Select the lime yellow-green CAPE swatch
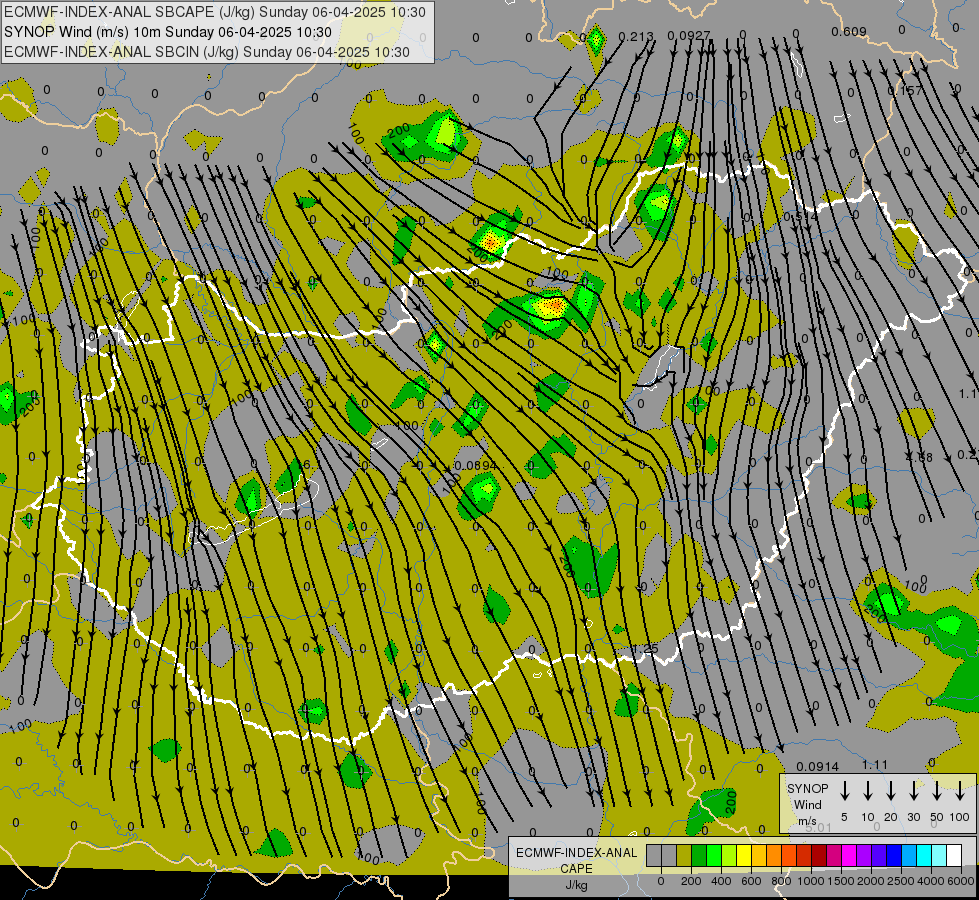This screenshot has height=900, width=979. [x=729, y=855]
